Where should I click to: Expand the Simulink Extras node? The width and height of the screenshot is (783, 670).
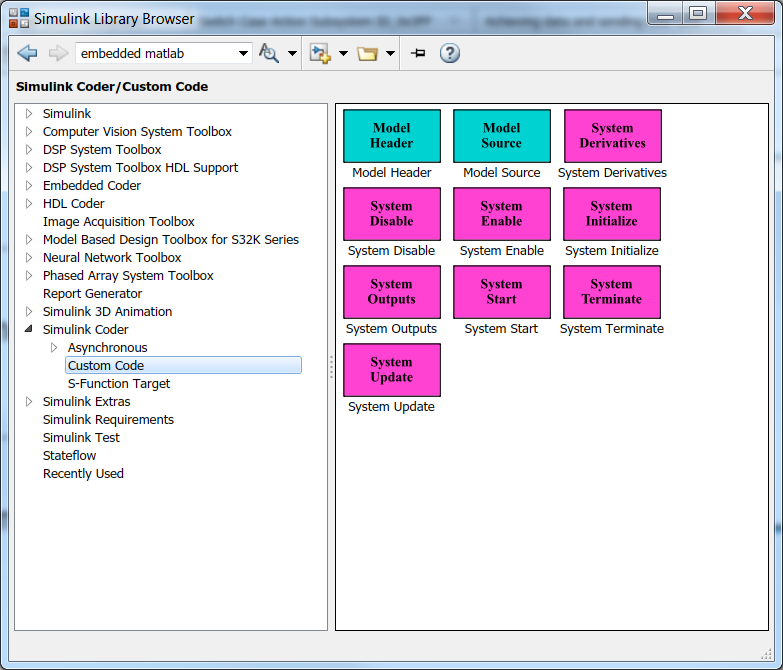[x=29, y=401]
